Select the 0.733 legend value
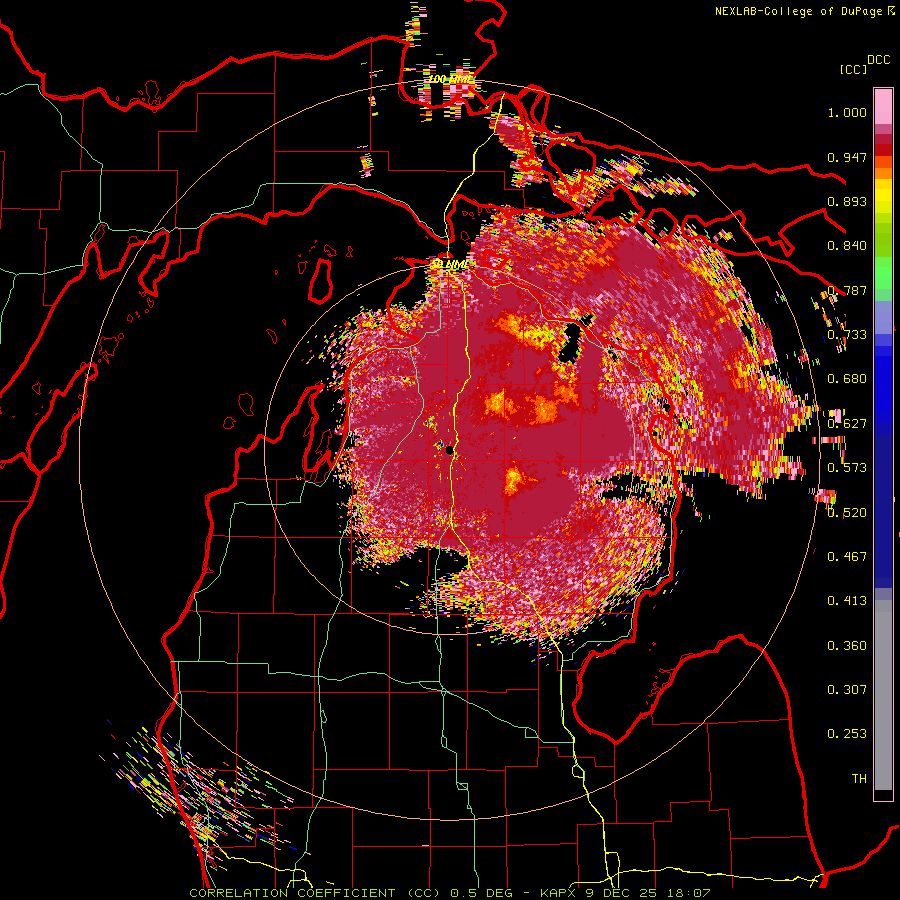900x900 pixels. 847,335
